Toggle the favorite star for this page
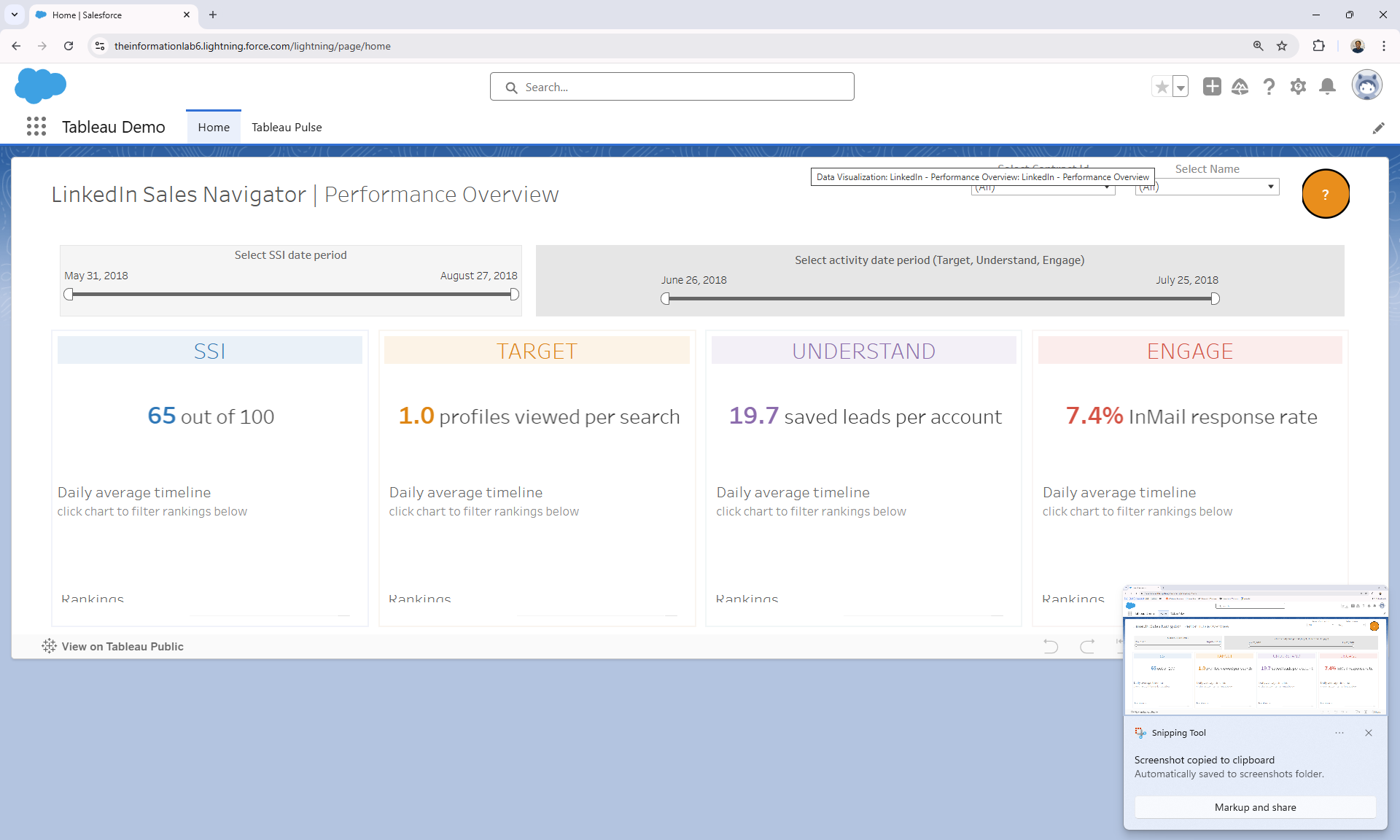 [x=1162, y=86]
